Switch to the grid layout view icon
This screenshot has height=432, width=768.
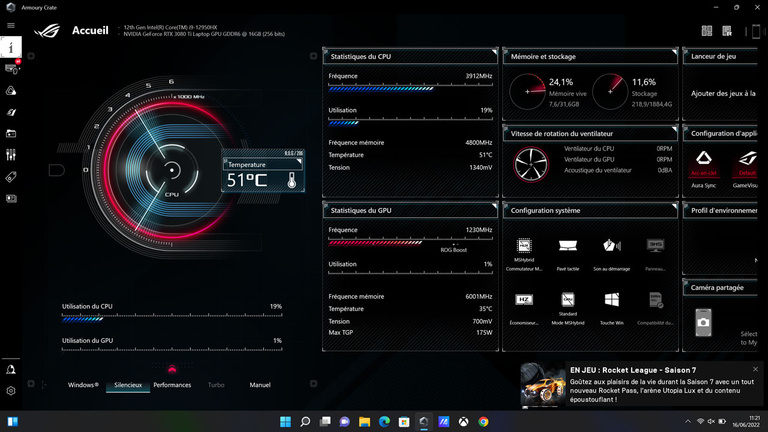[706, 31]
